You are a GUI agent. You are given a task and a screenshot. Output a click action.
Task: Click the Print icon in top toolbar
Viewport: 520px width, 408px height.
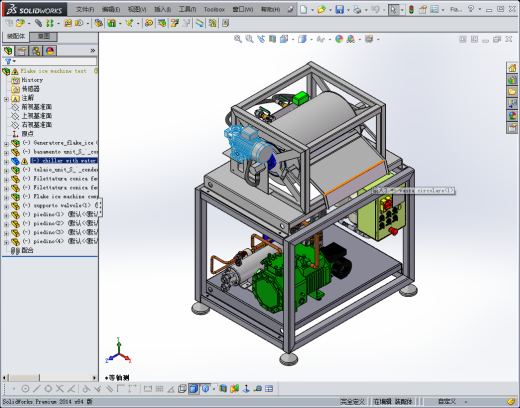coord(357,9)
